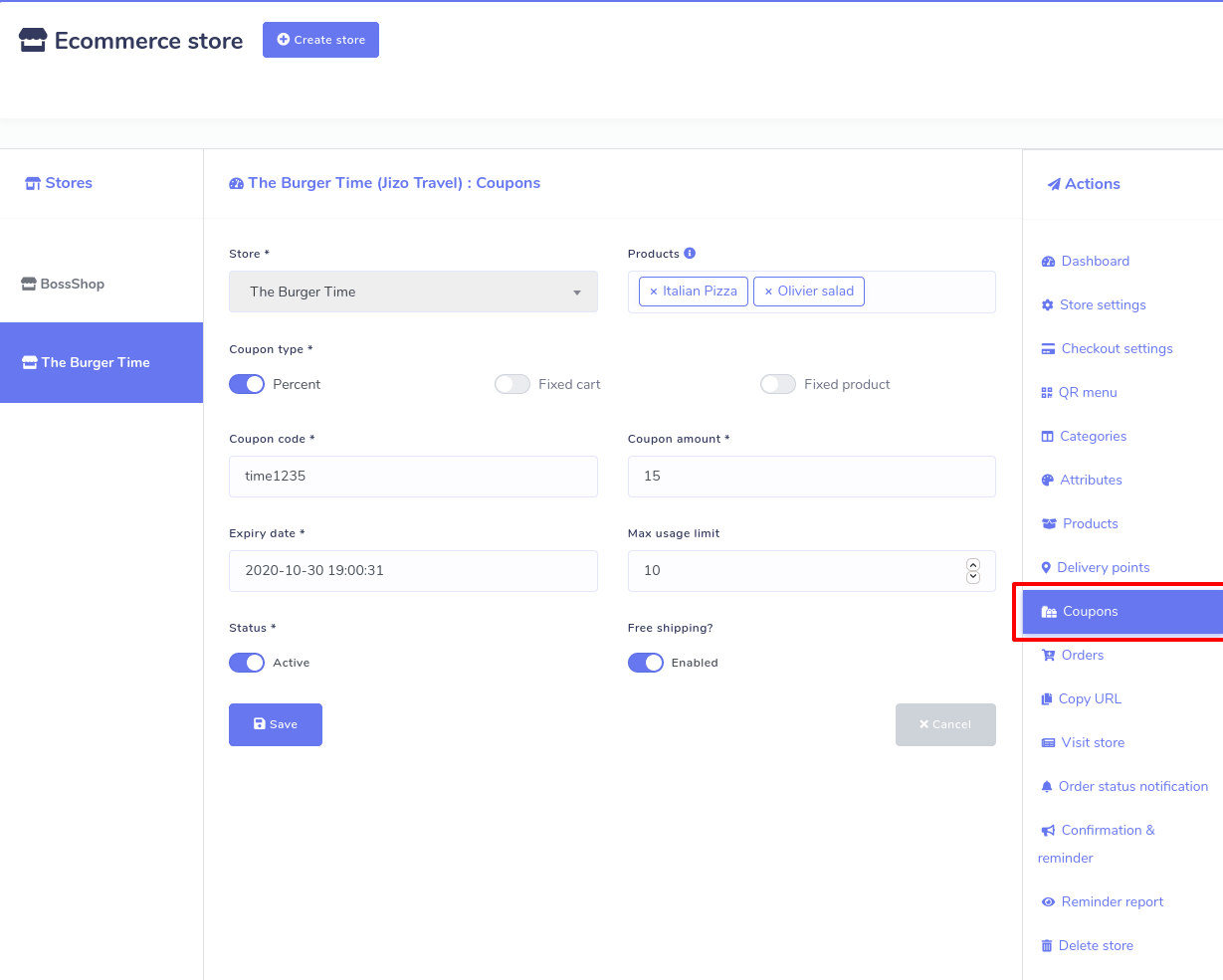Toggle the Percent coupon type switch

[x=247, y=384]
